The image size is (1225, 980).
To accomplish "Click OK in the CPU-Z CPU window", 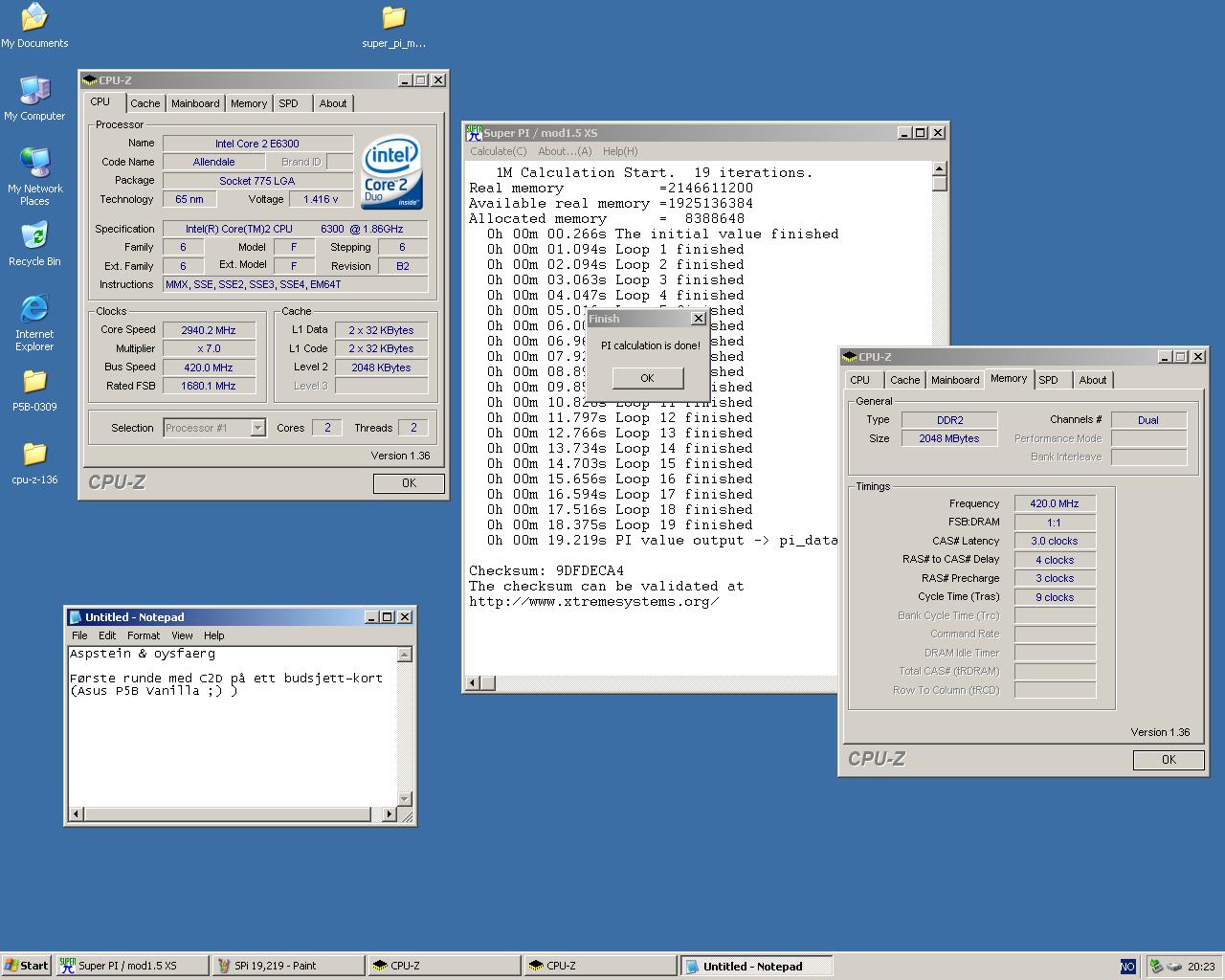I will [409, 483].
